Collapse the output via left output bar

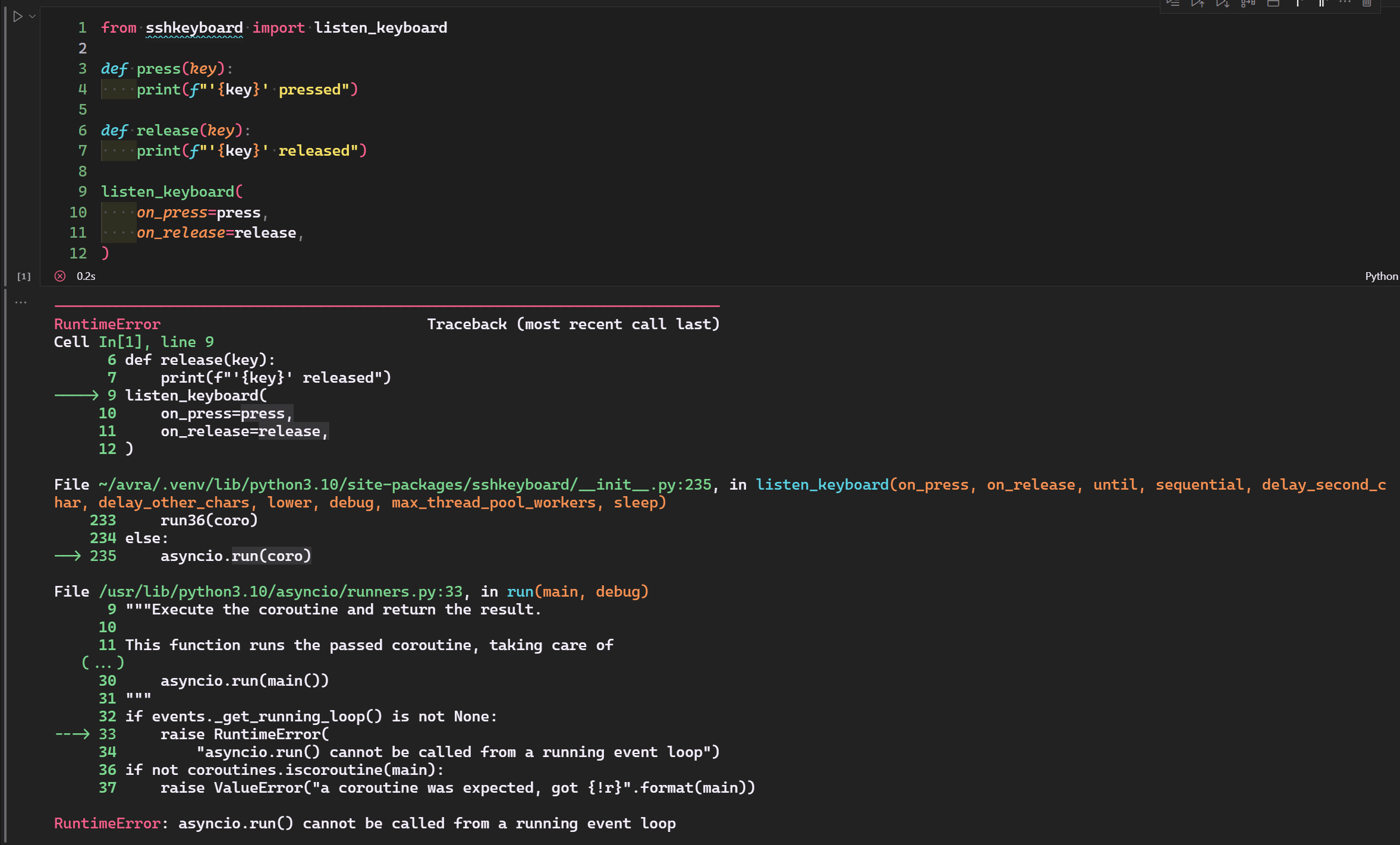(x=5, y=565)
